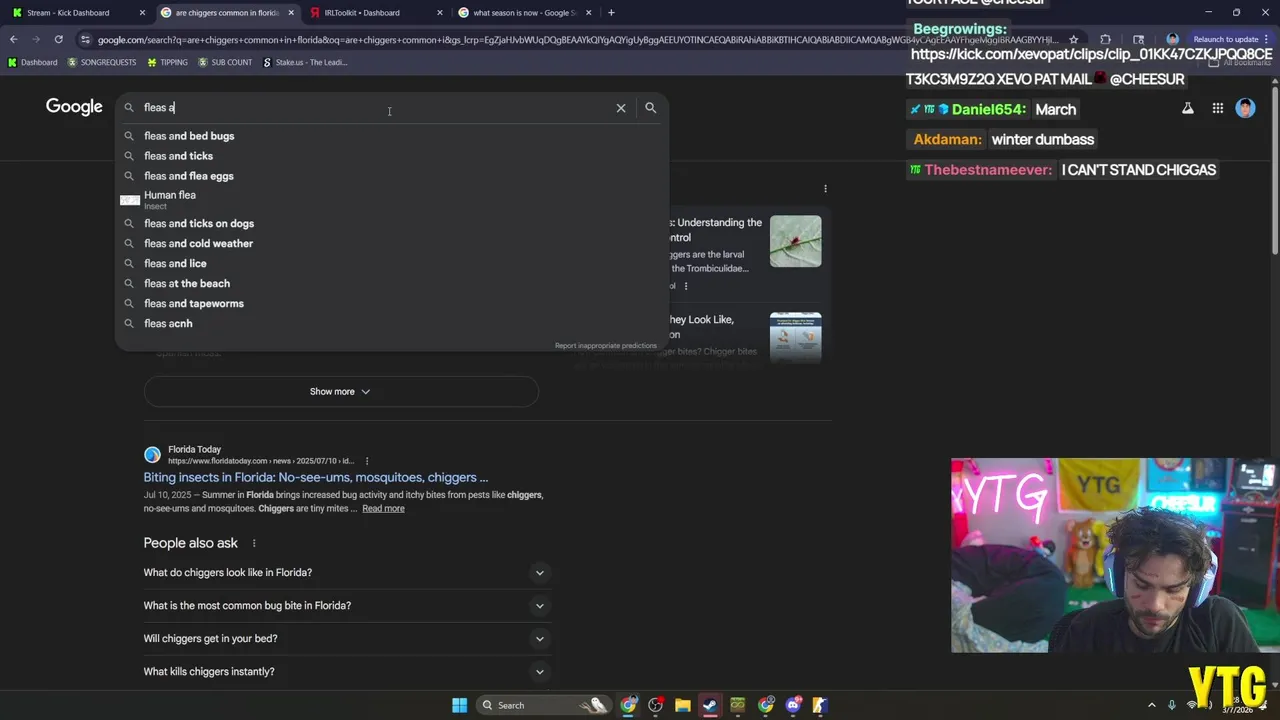Clear the search box with the X icon
This screenshot has height=720, width=1280.
pos(621,108)
